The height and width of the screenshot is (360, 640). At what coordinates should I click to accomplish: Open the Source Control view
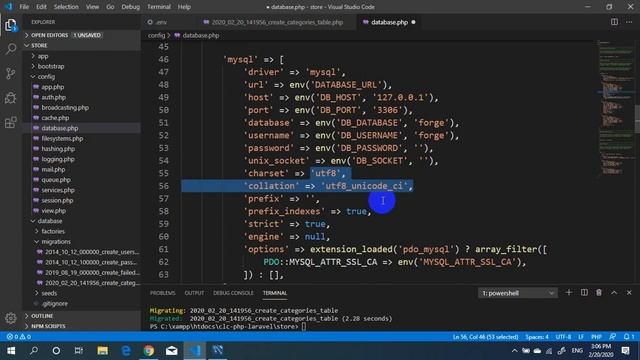coord(11,73)
